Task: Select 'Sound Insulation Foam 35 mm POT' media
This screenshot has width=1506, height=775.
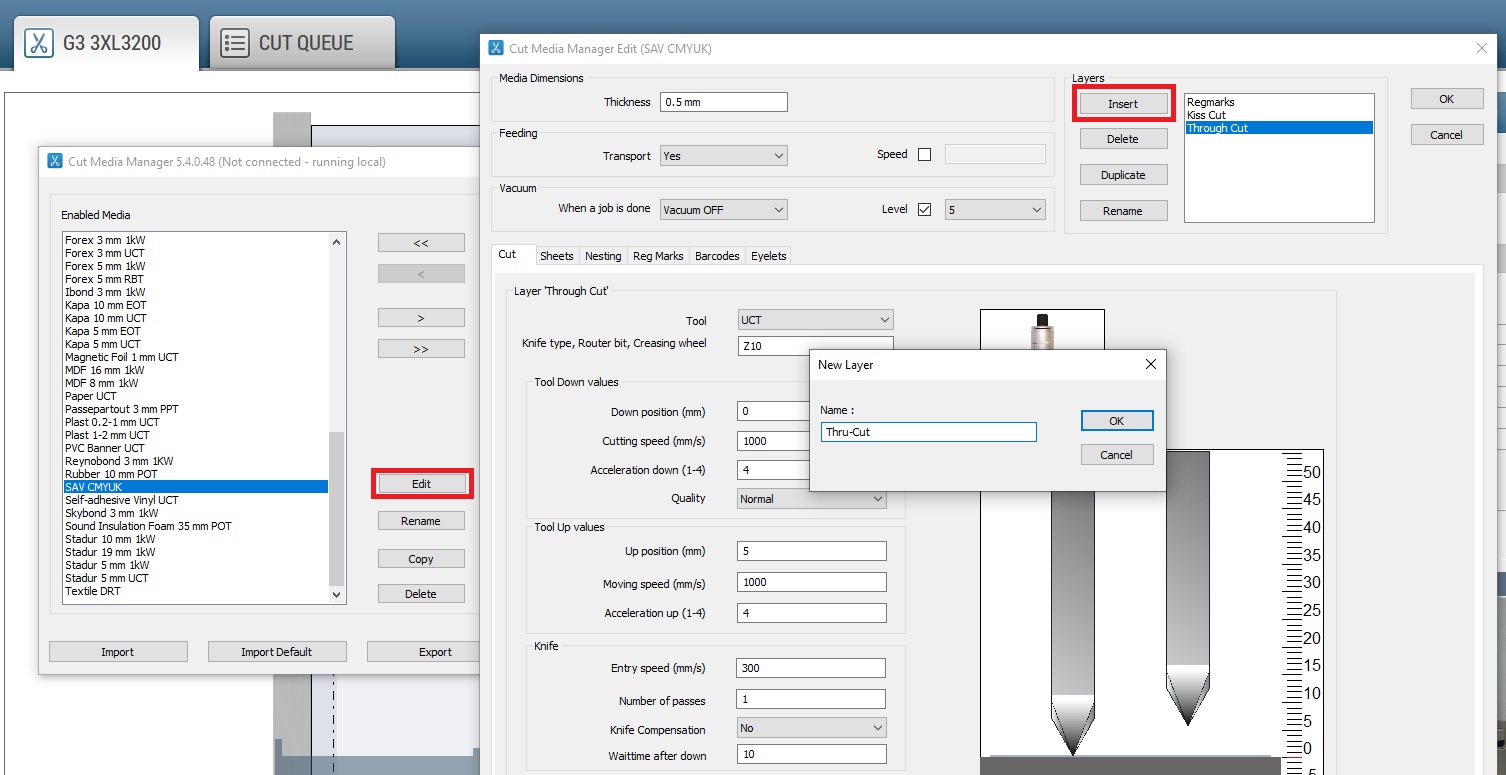Action: point(196,526)
